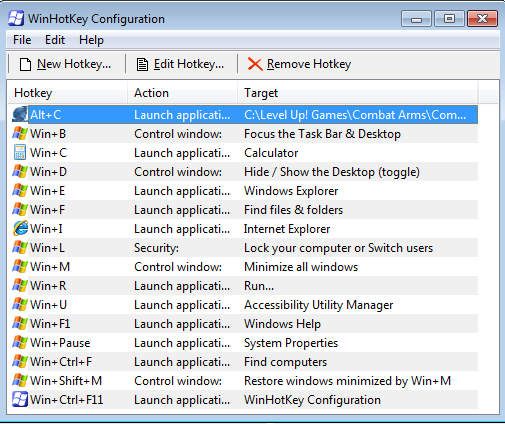The width and height of the screenshot is (505, 424).
Task: Click 'Restore windows minimized by Win+M' text
Action: tap(347, 381)
